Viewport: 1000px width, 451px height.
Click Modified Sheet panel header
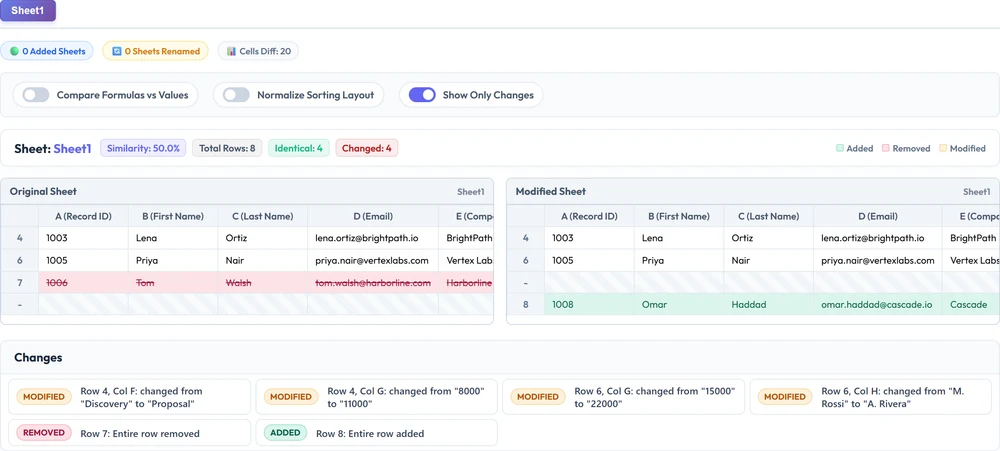(x=753, y=191)
